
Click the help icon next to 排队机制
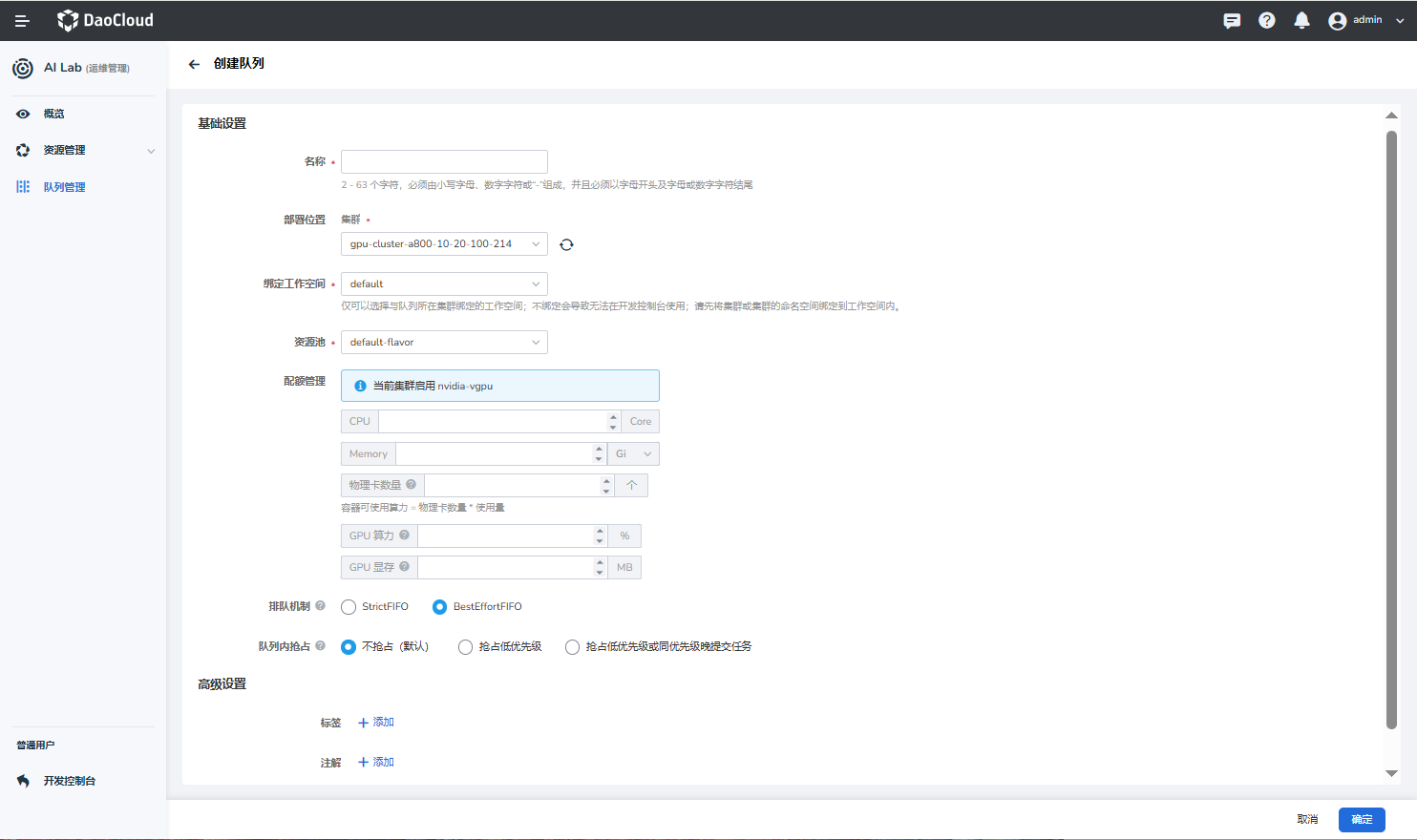point(321,606)
